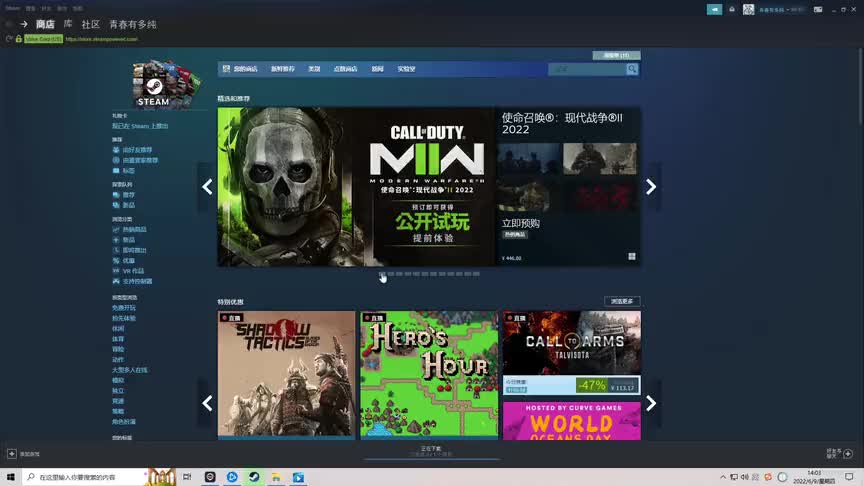Click the store search magnifier icon
This screenshot has height=486, width=864.
[x=632, y=69]
